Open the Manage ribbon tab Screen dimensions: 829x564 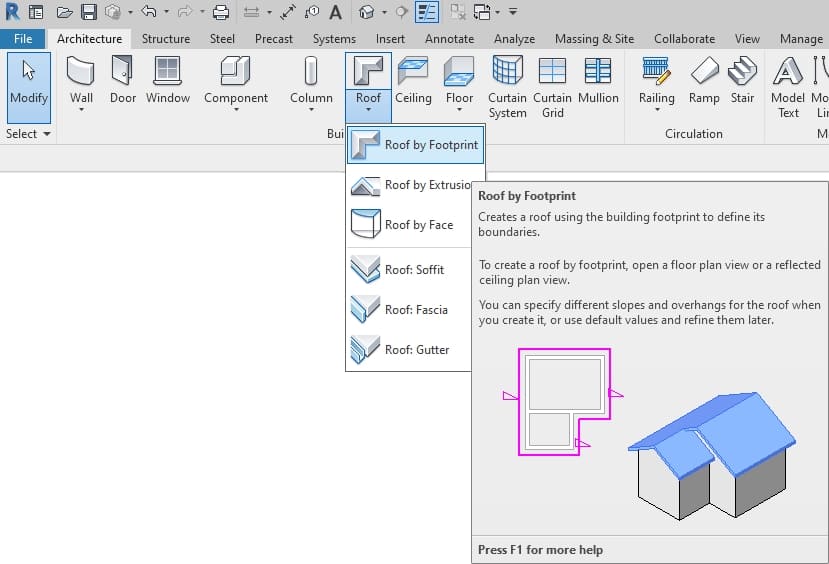[x=801, y=39]
